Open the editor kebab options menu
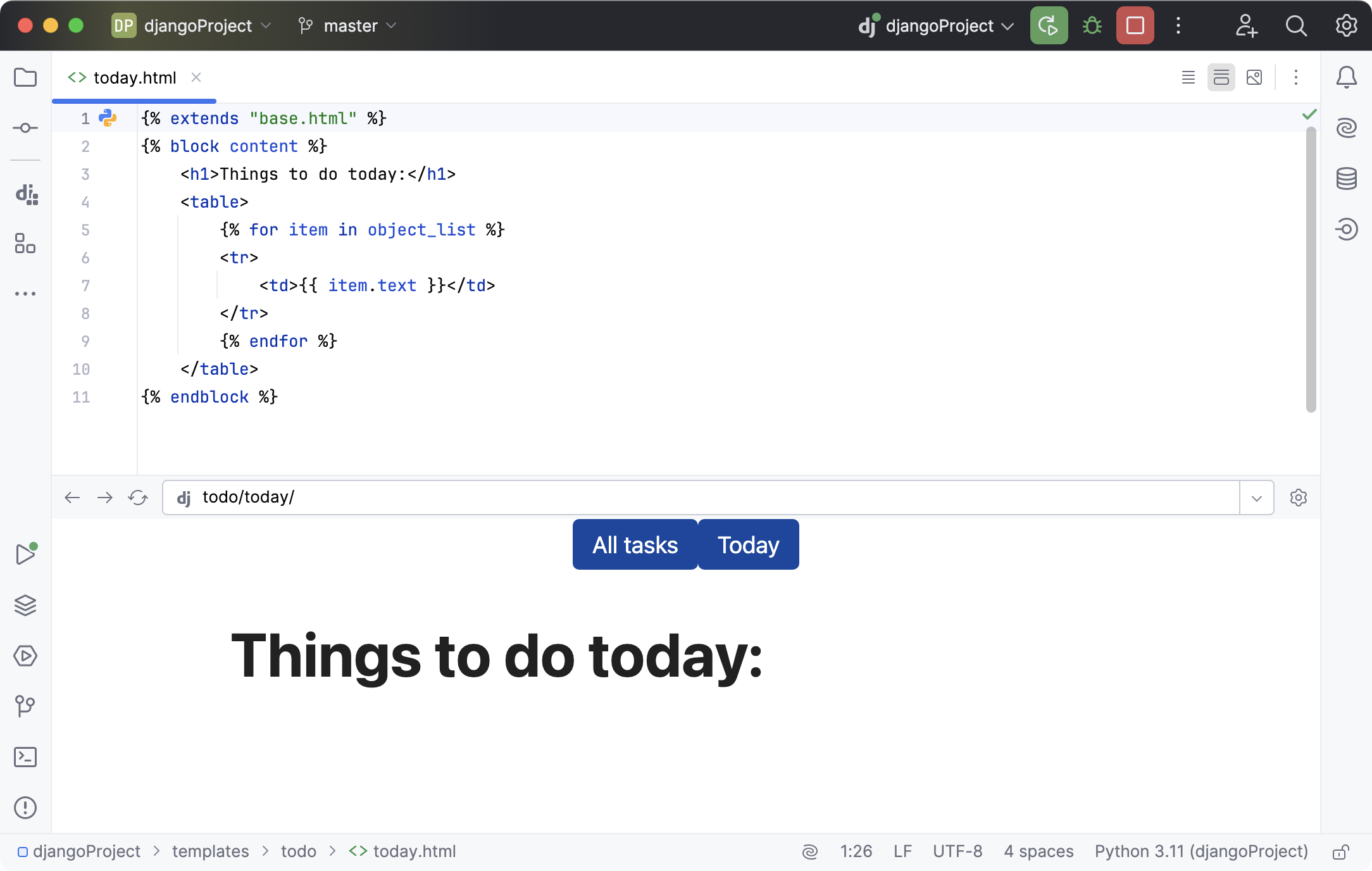The height and width of the screenshot is (871, 1372). [x=1295, y=77]
